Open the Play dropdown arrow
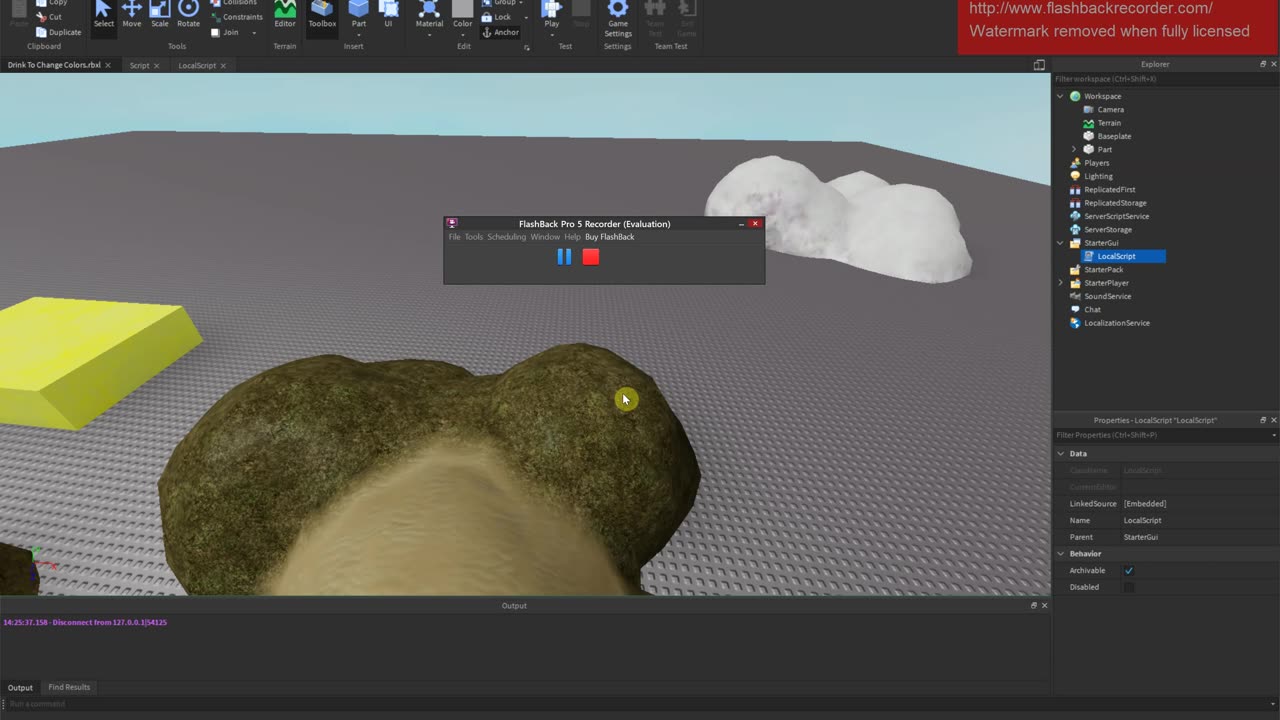The height and width of the screenshot is (720, 1280). [x=551, y=34]
